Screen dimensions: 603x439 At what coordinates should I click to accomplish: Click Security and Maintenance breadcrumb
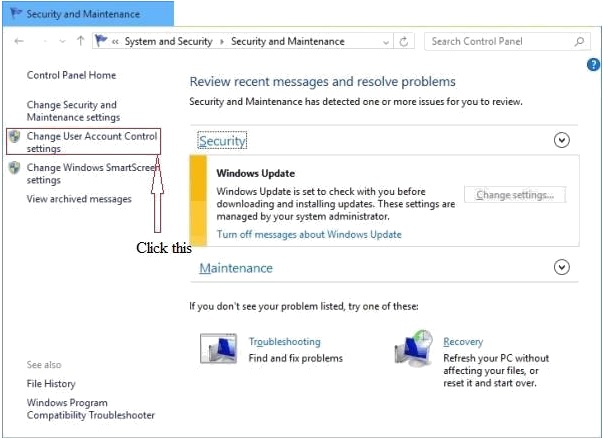pos(288,42)
